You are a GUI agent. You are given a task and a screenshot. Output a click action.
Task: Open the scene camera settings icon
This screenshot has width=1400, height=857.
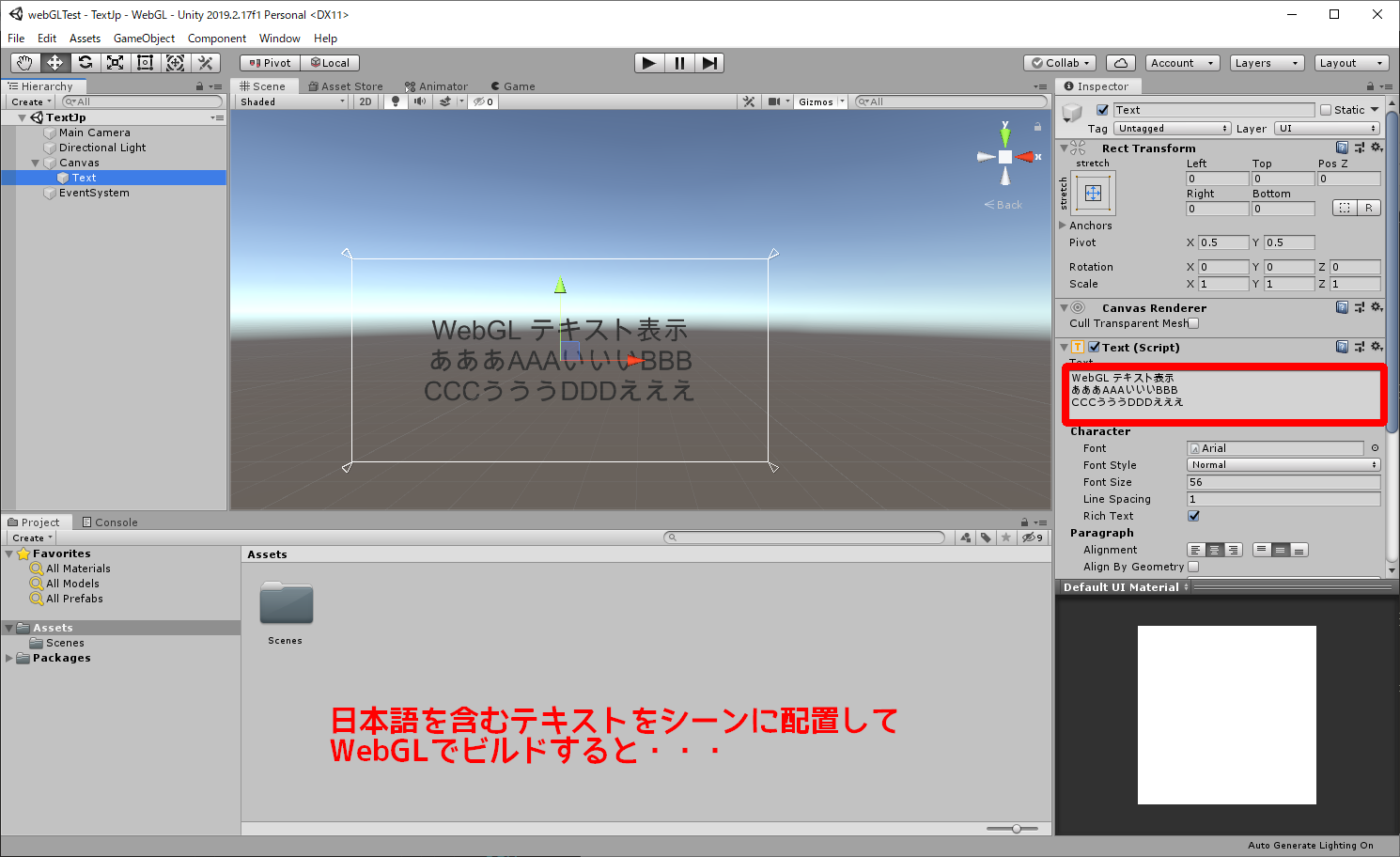774,101
